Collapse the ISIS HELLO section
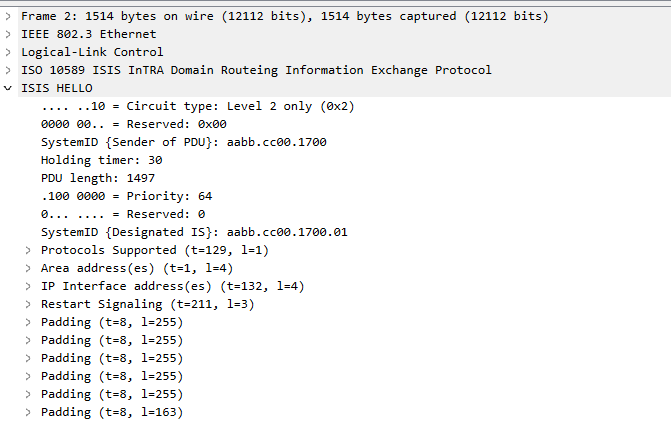The width and height of the screenshot is (671, 442). 9,88
